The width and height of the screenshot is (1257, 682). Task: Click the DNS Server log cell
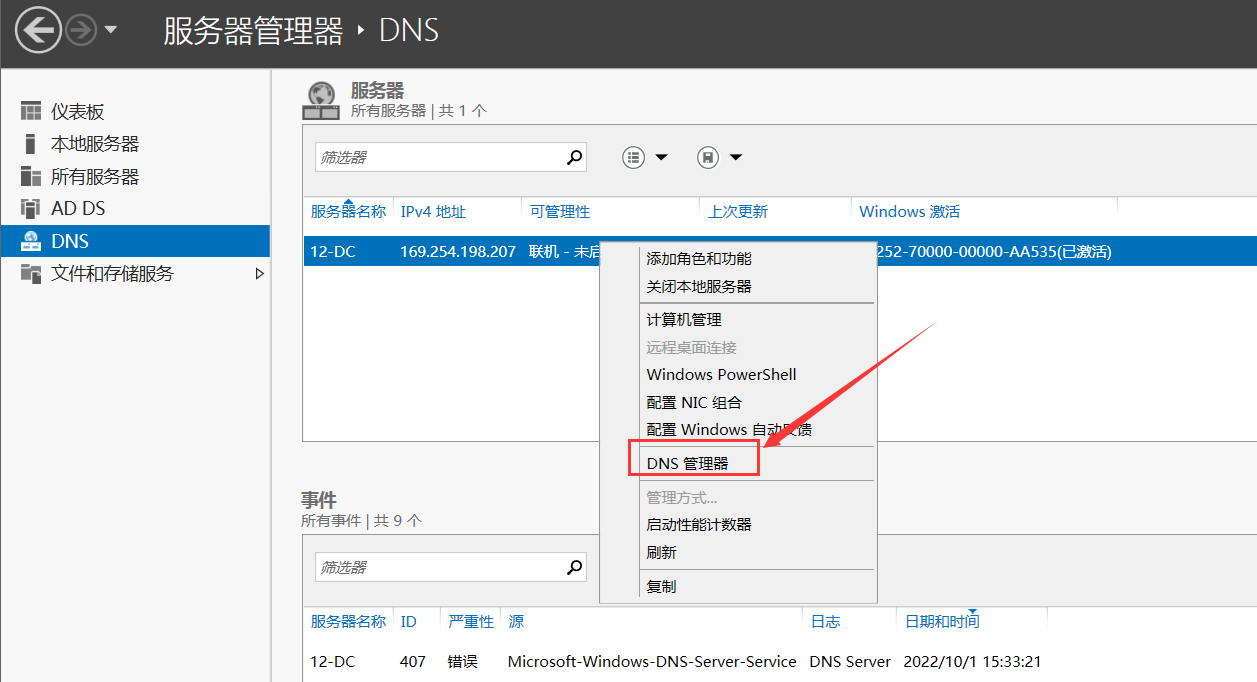click(850, 661)
